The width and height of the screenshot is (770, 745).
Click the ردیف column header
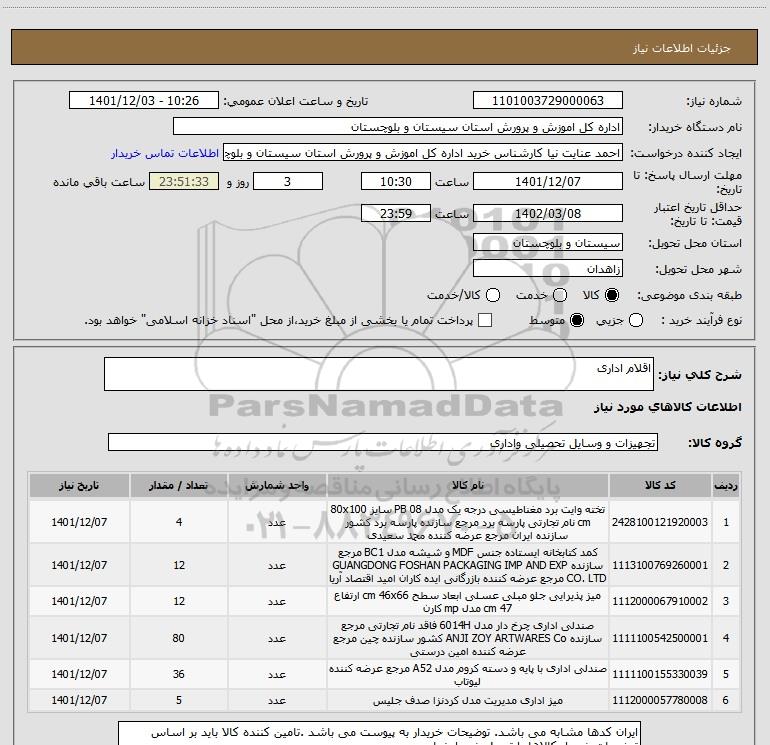click(x=725, y=485)
